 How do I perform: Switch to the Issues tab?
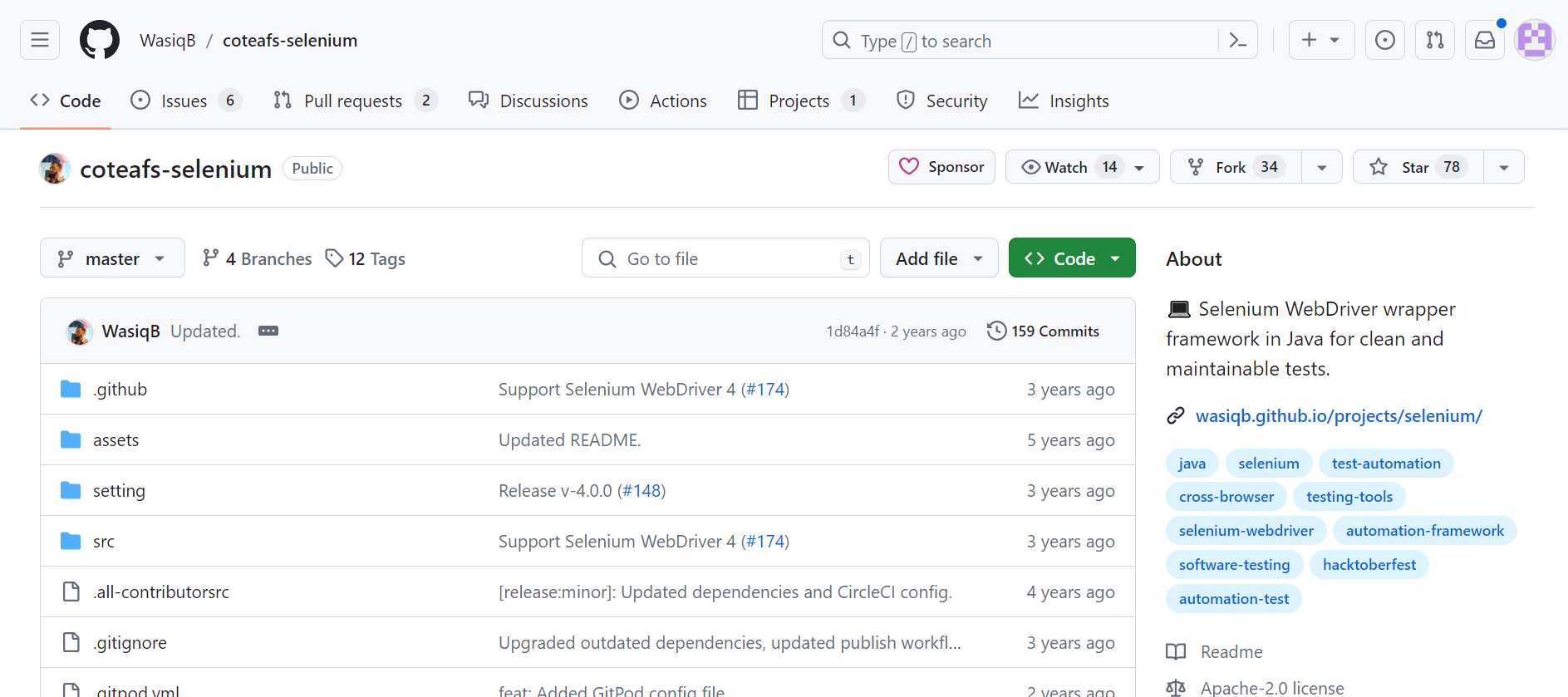(184, 101)
